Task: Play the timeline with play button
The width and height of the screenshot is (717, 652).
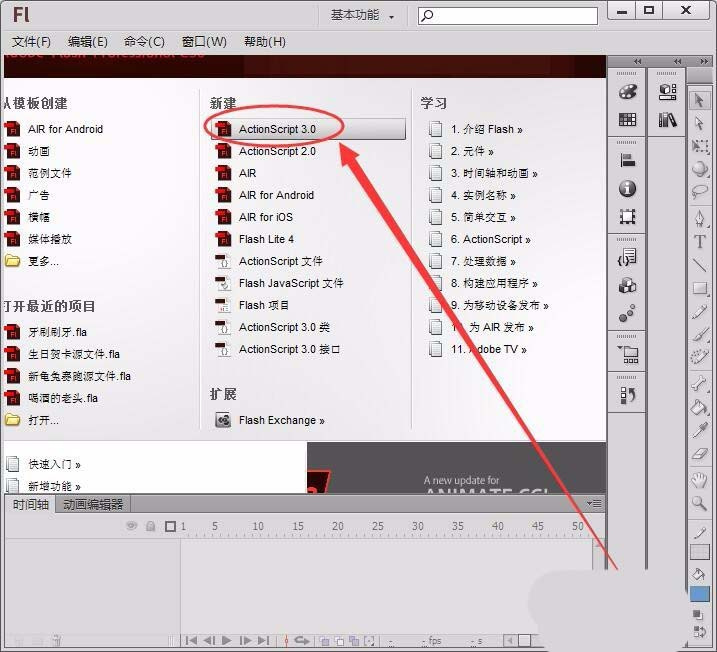Action: click(226, 641)
